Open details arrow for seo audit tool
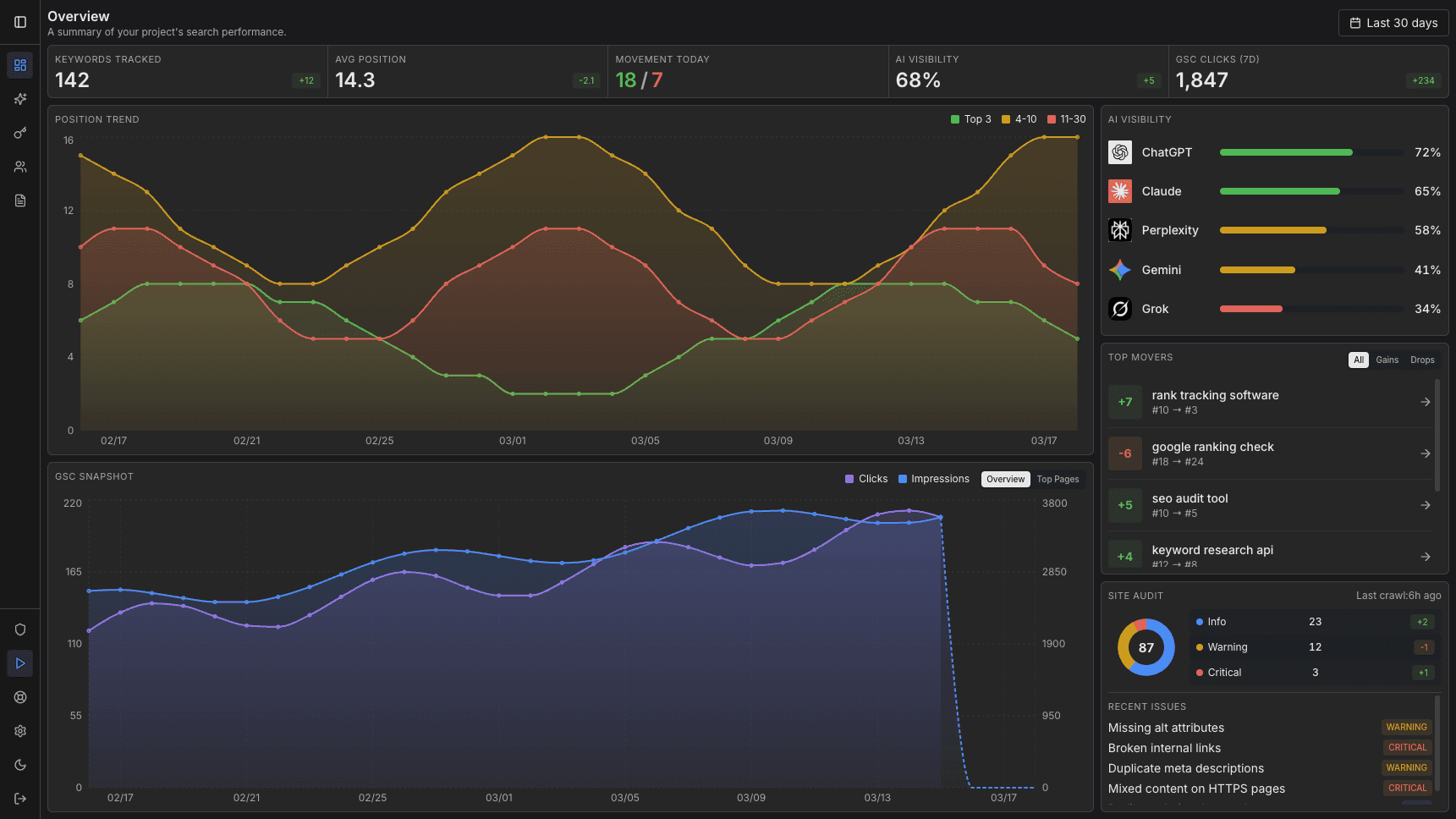Viewport: 1456px width, 819px height. coord(1426,505)
